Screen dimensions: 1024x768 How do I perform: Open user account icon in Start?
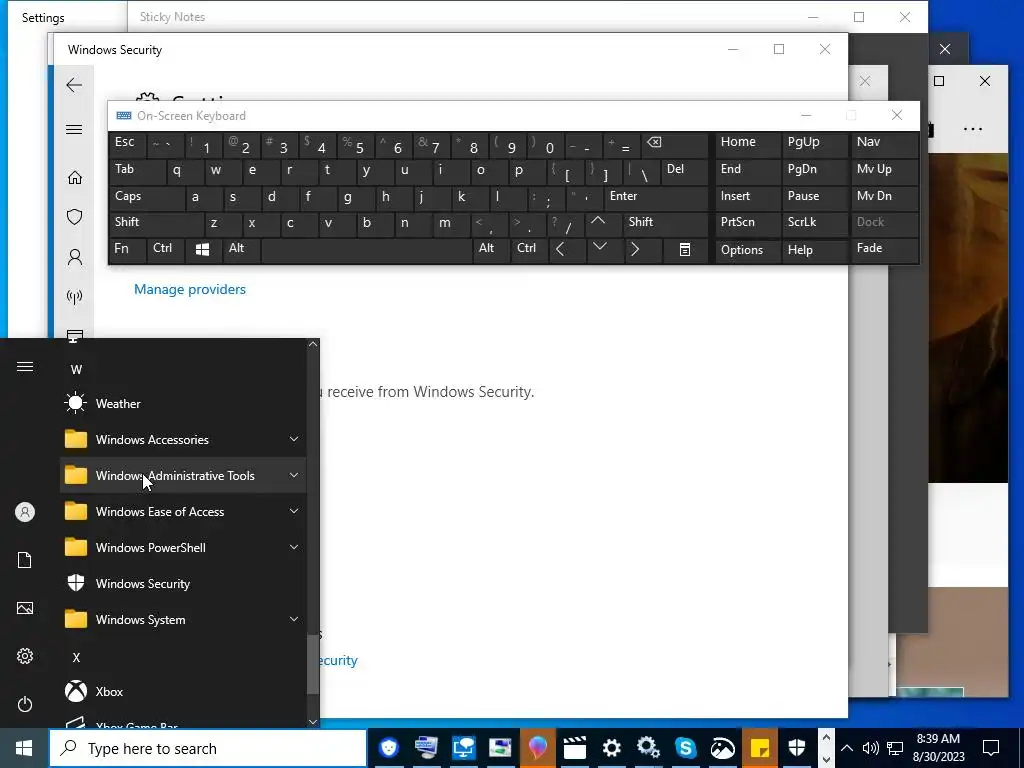(25, 512)
